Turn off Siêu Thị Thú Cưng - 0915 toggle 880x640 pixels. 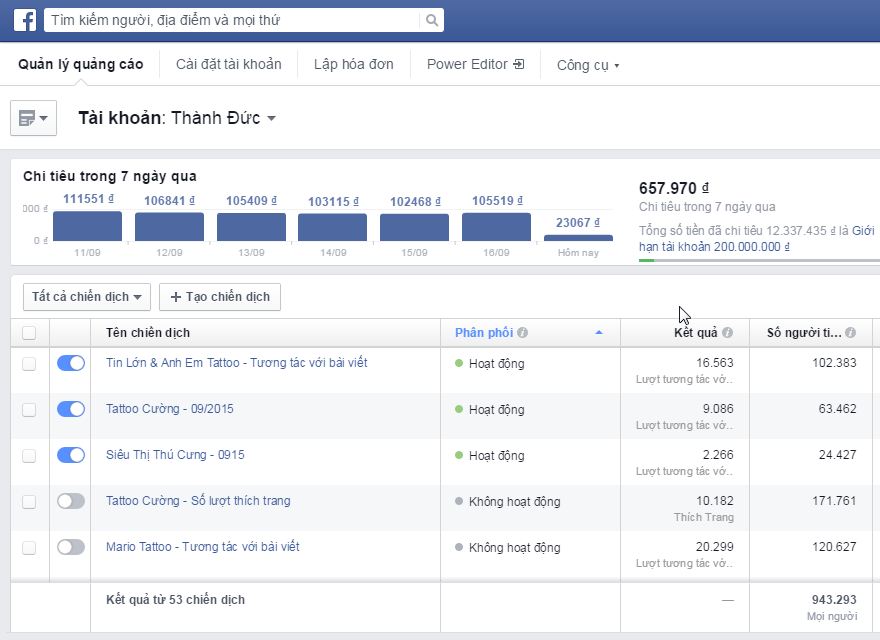tap(71, 455)
